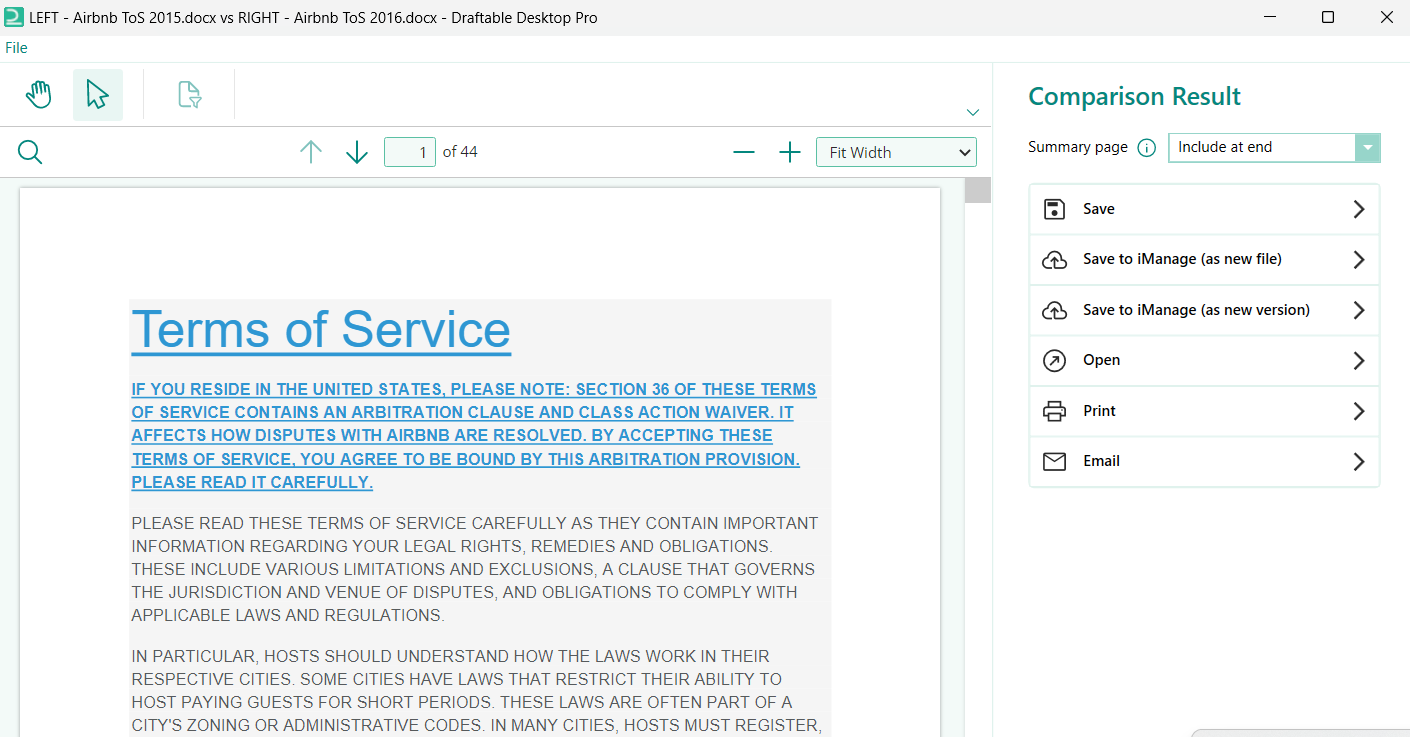Viewport: 1410px width, 737px height.
Task: Click the Open arrow circle icon
Action: pyautogui.click(x=1054, y=361)
